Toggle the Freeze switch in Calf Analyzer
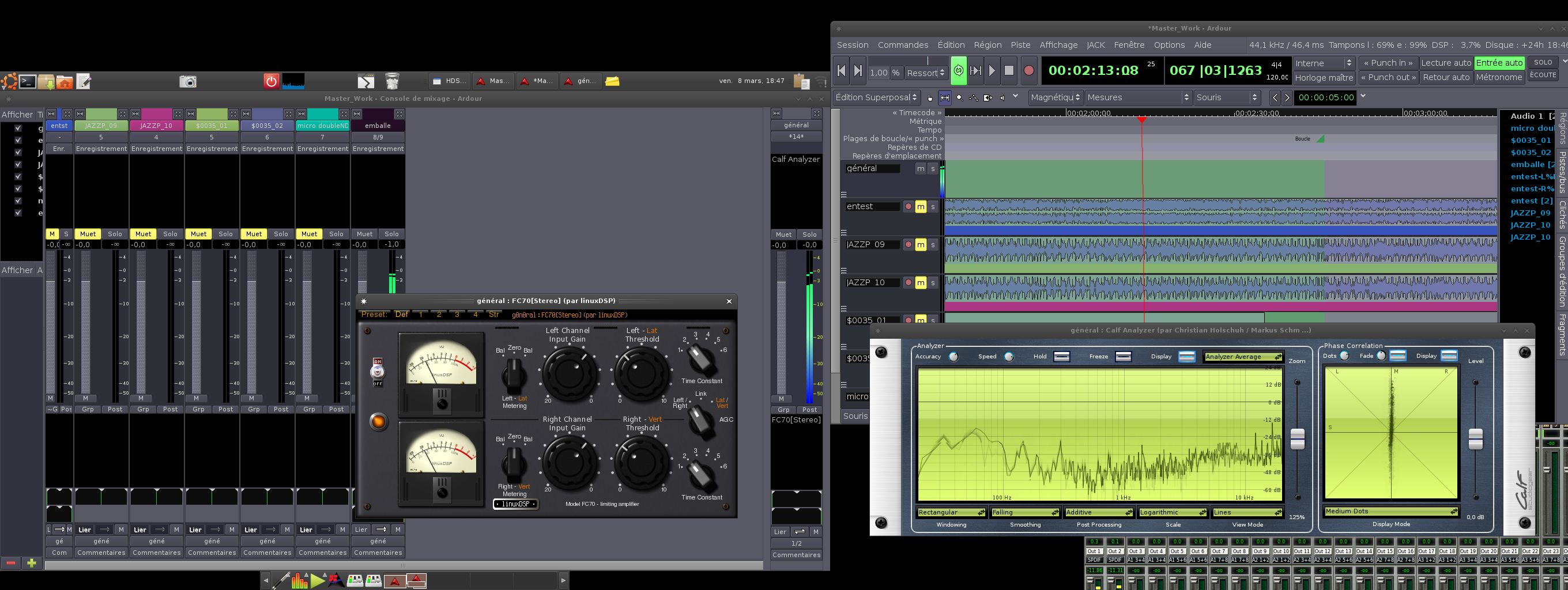Viewport: 1568px width, 590px height. coord(1123,357)
